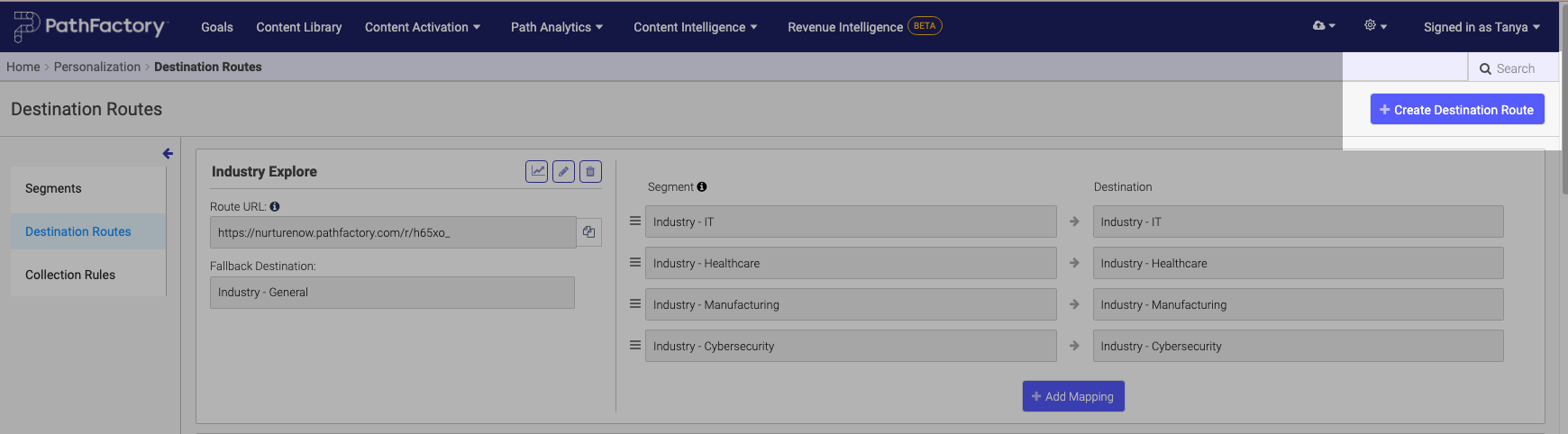This screenshot has height=434, width=1568.
Task: Collapse the sidebar with the left arrow
Action: click(x=168, y=154)
